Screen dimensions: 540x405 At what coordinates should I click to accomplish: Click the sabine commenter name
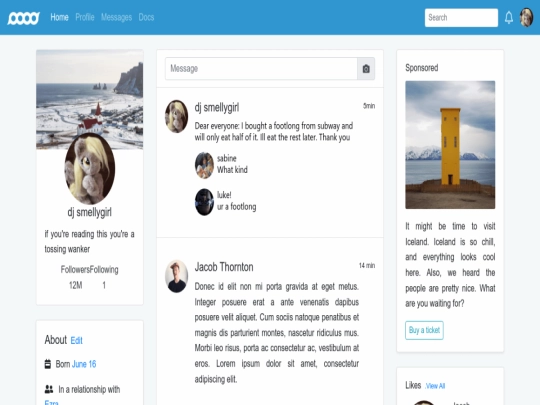click(227, 158)
